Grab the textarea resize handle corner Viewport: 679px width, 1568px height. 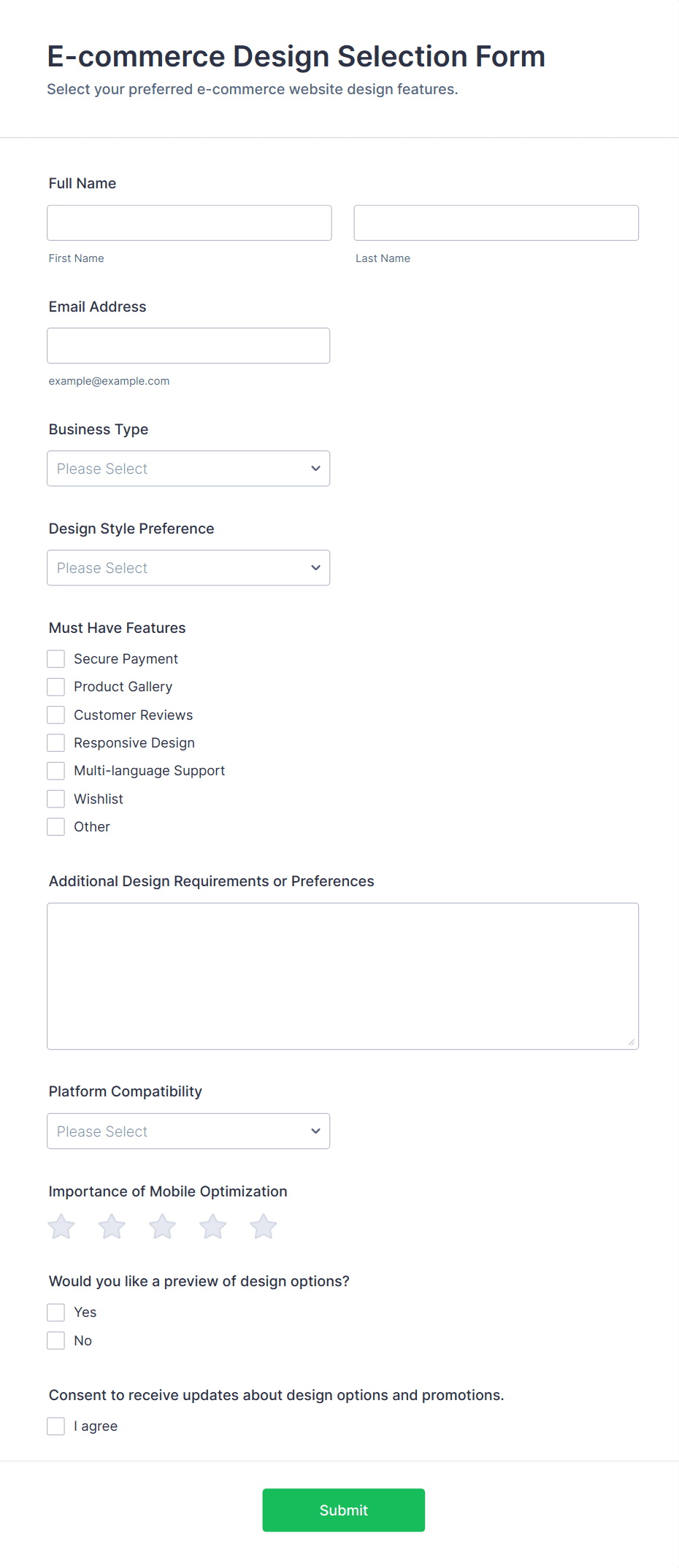631,1042
